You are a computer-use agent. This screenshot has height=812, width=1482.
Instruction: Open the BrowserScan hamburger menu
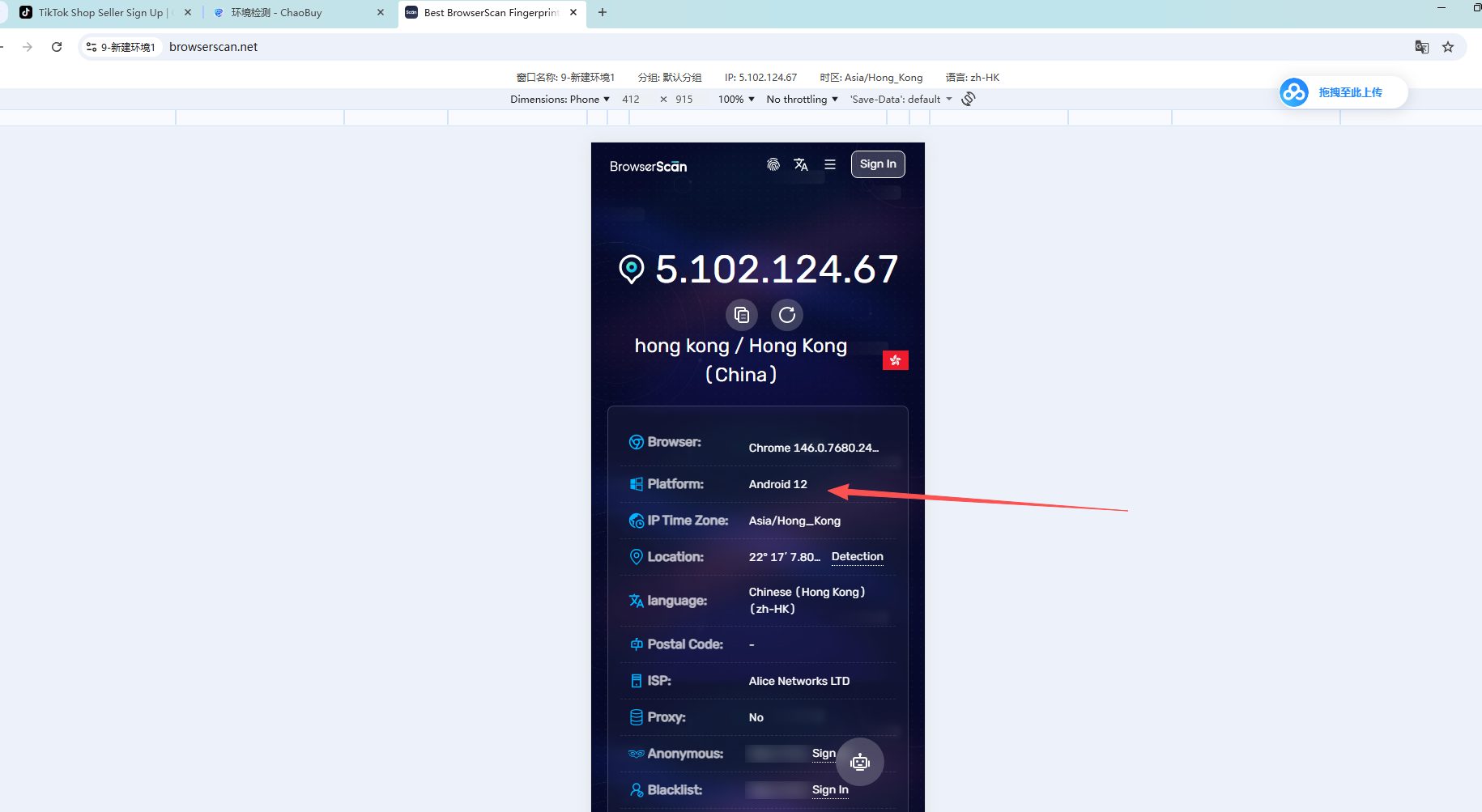coord(830,164)
